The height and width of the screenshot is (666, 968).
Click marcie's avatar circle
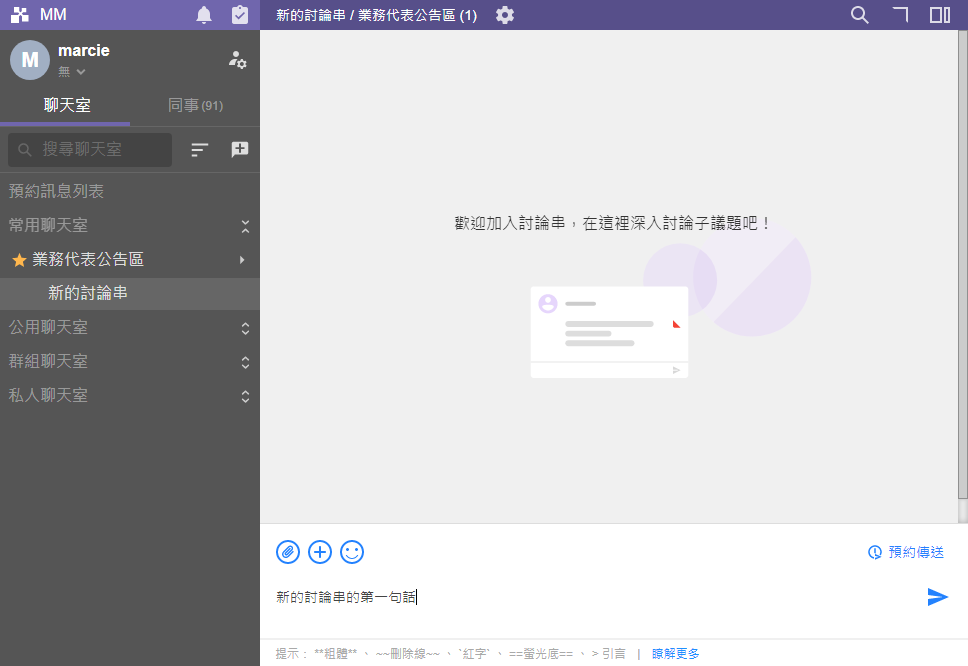point(30,60)
